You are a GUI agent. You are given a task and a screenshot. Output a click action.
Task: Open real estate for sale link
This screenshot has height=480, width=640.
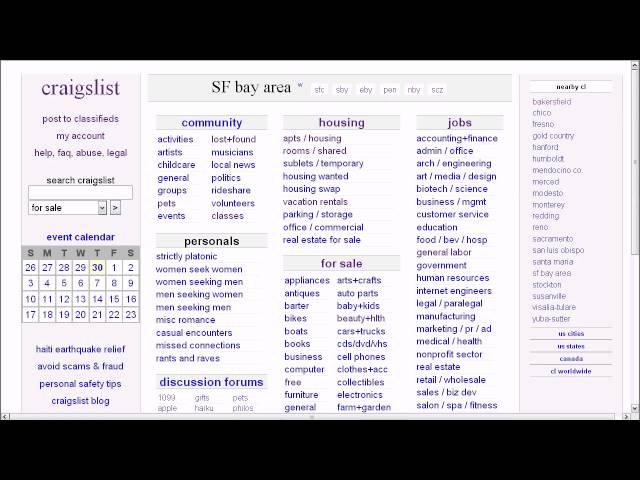pyautogui.click(x=322, y=240)
